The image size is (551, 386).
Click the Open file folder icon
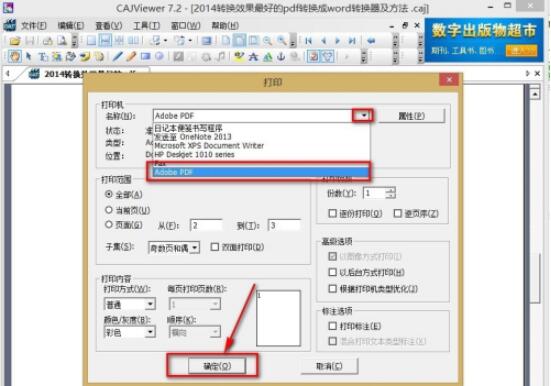[15, 41]
